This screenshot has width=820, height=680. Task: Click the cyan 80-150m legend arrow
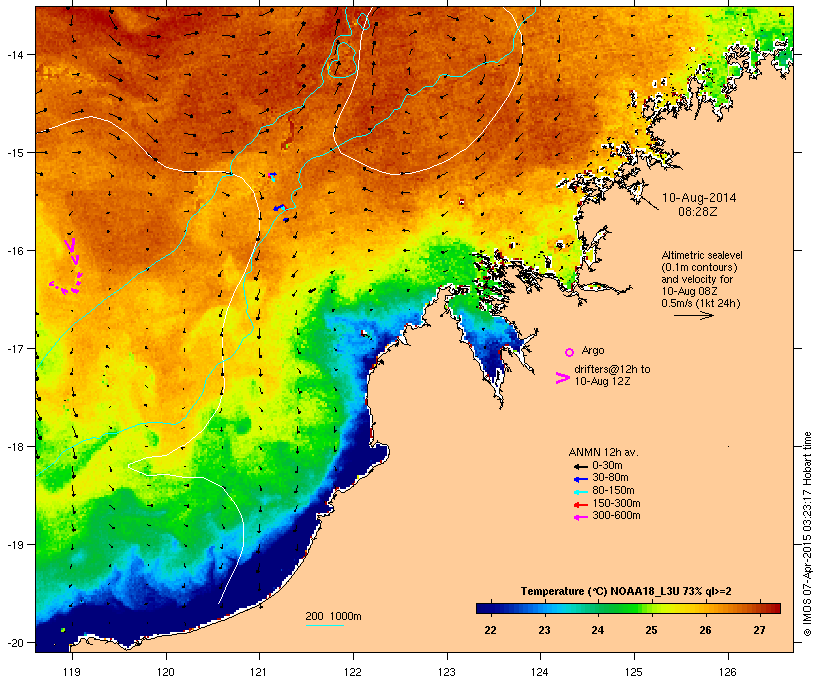(580, 492)
